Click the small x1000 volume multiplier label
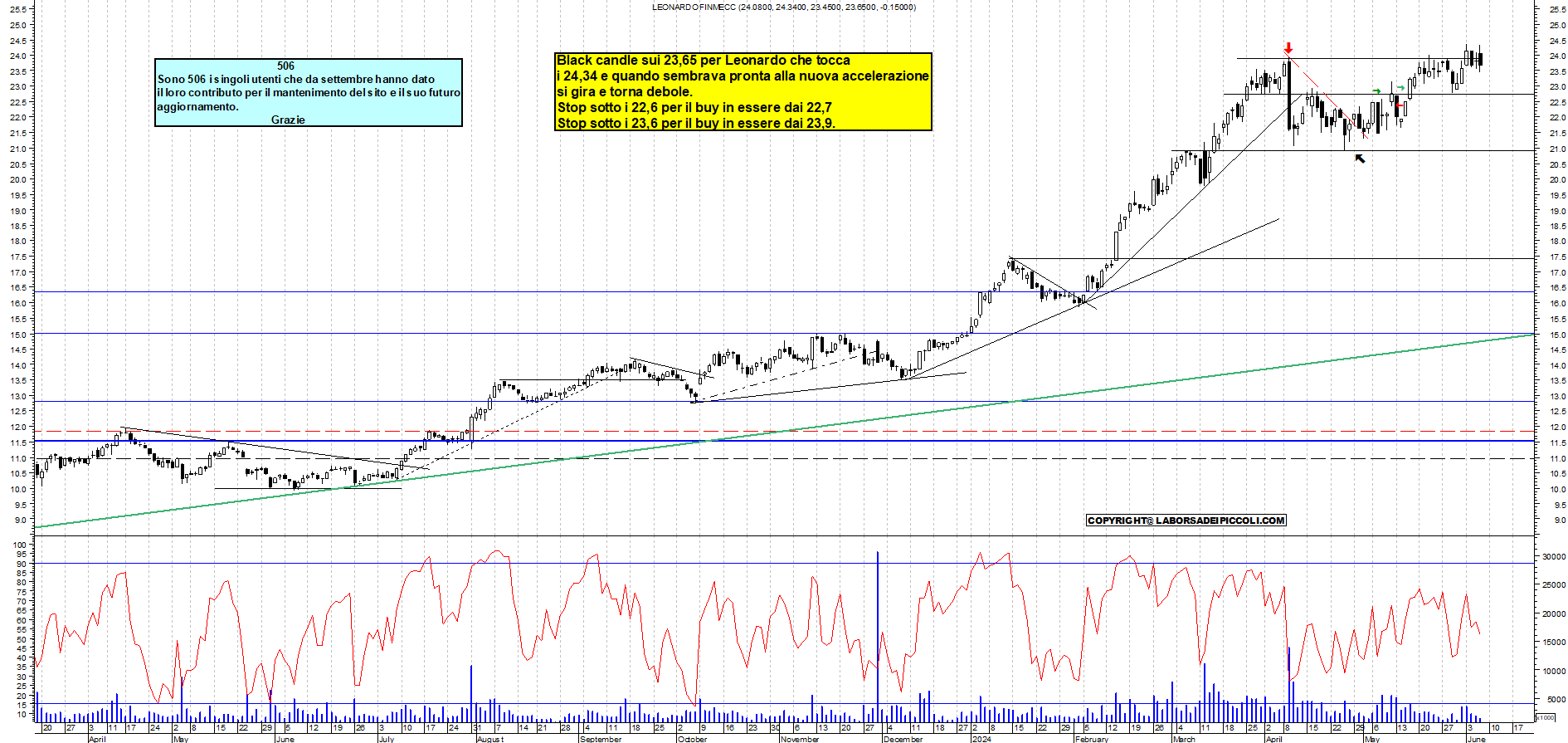 [x=1545, y=717]
